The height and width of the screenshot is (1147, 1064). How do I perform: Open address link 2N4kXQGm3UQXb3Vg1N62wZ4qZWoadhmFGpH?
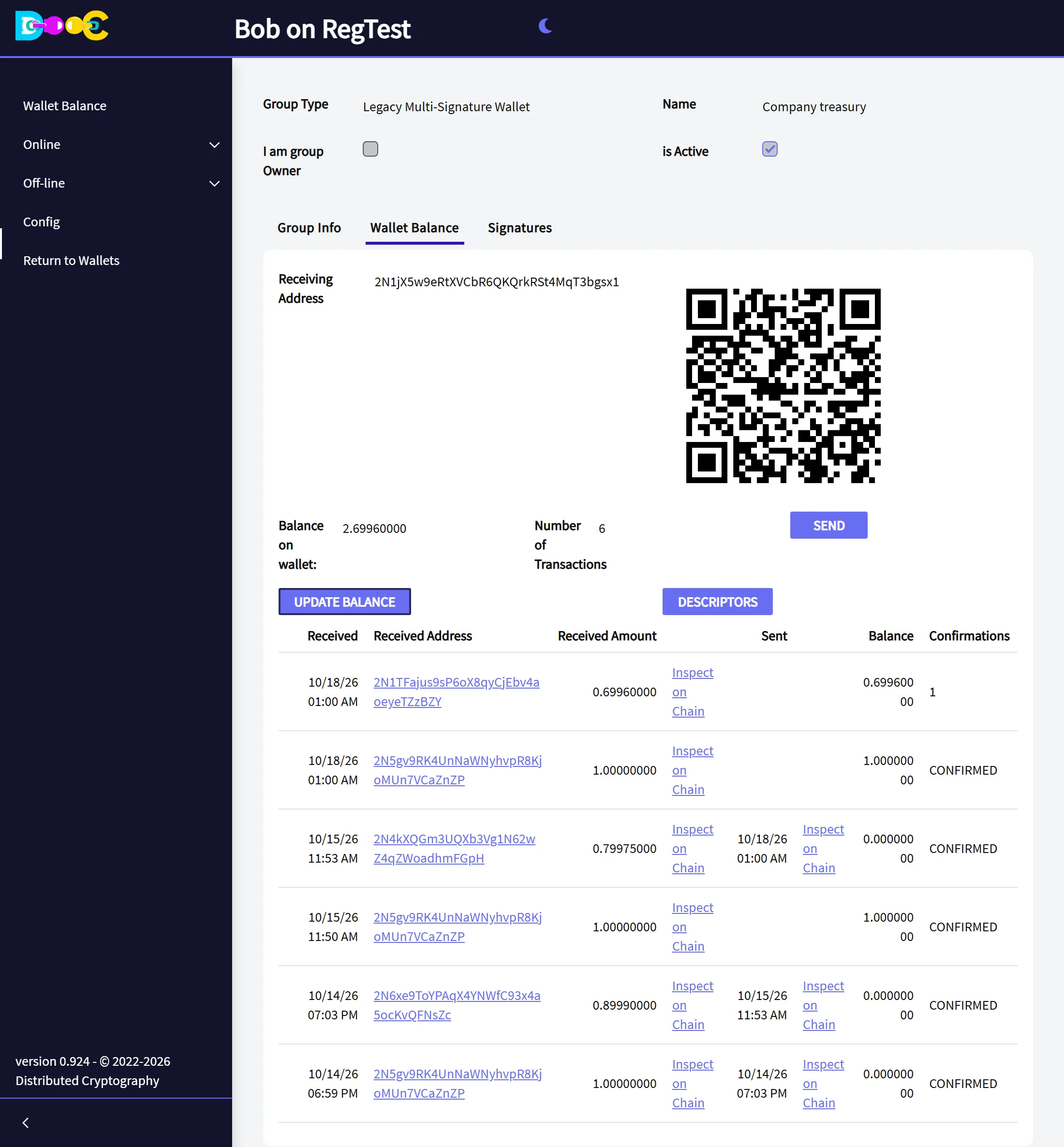[454, 848]
